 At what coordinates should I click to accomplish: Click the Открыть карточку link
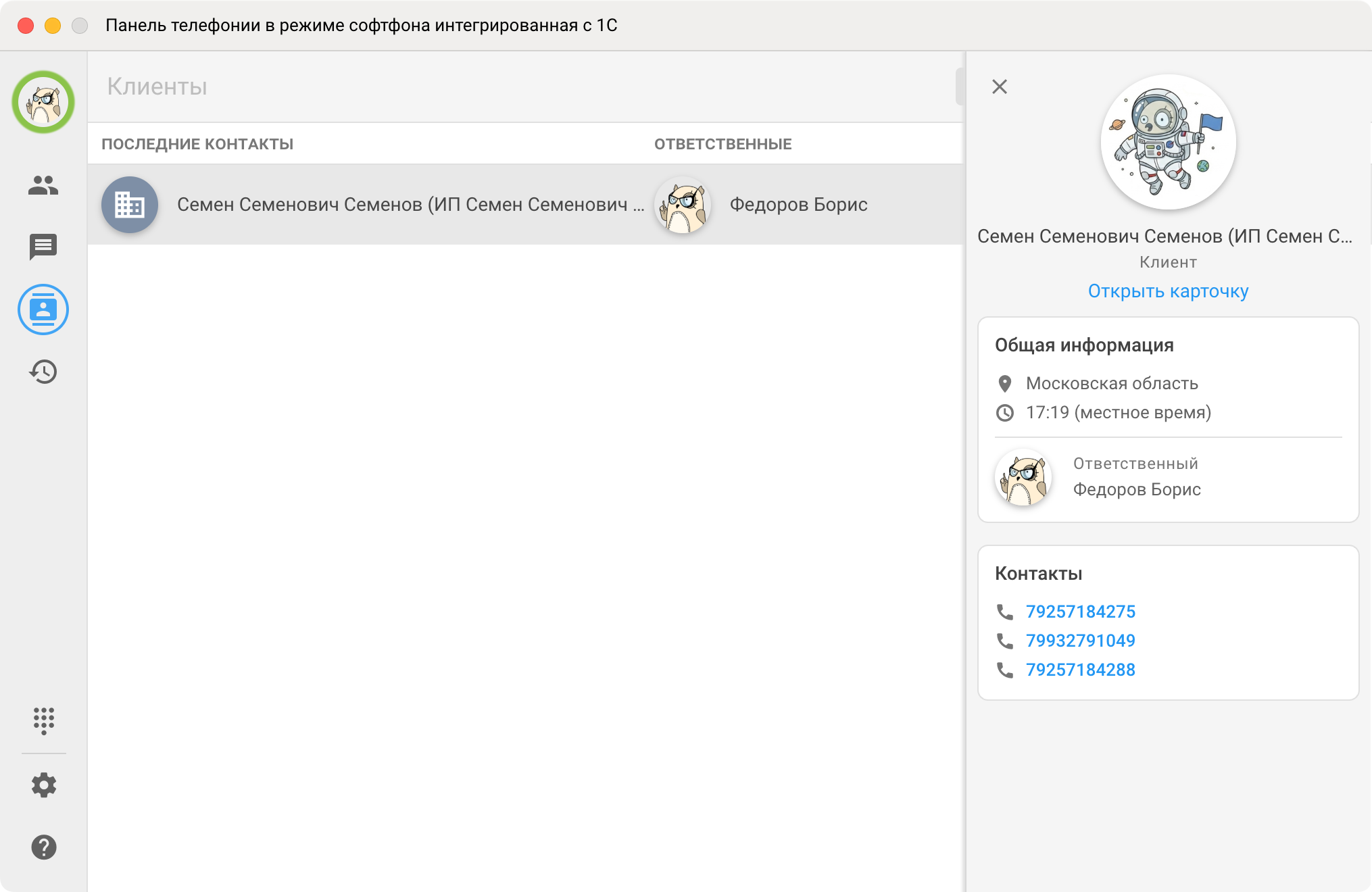pyautogui.click(x=1168, y=291)
